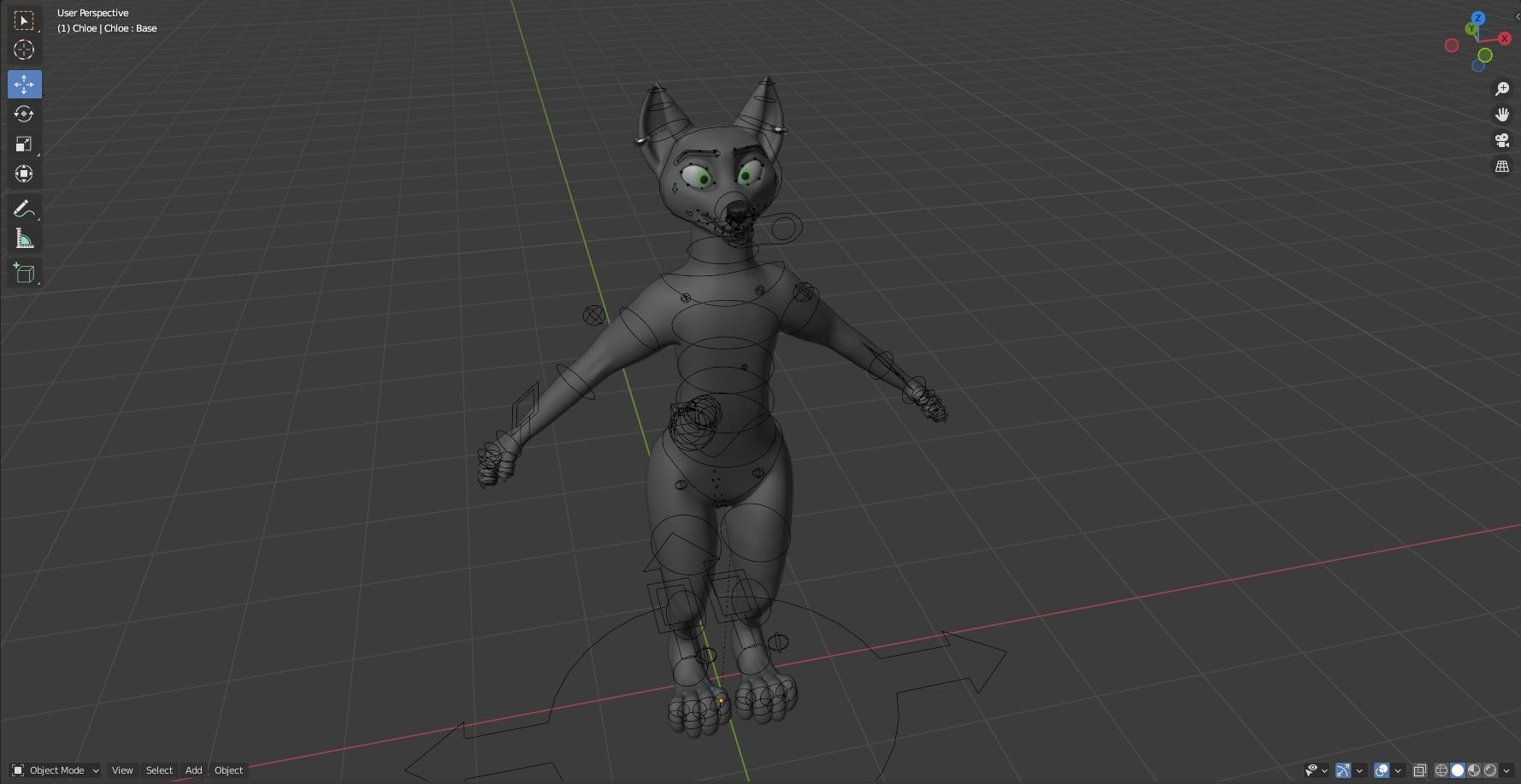Toggle the Show Gizmo button
Viewport: 1521px width, 784px height.
1343,770
